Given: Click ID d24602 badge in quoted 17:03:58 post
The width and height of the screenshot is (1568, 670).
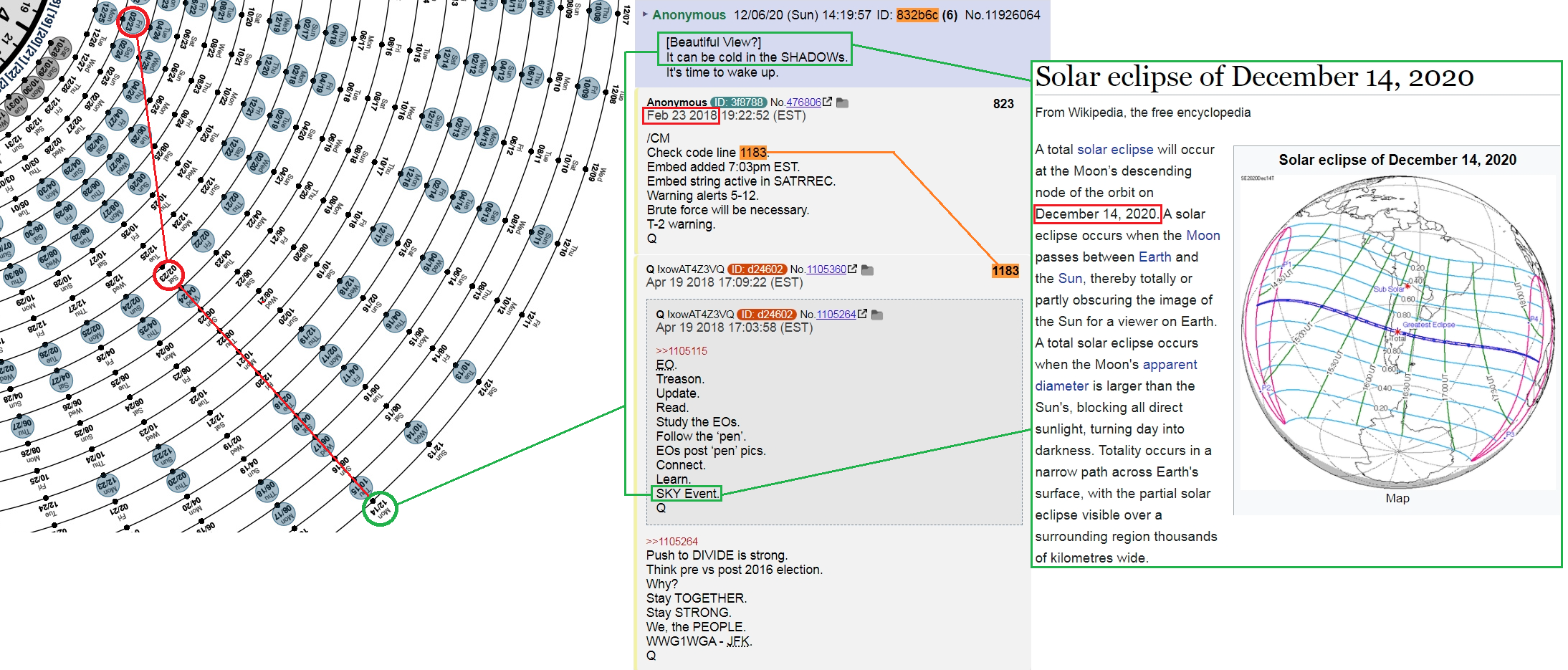Looking at the screenshot, I should pyautogui.click(x=767, y=315).
